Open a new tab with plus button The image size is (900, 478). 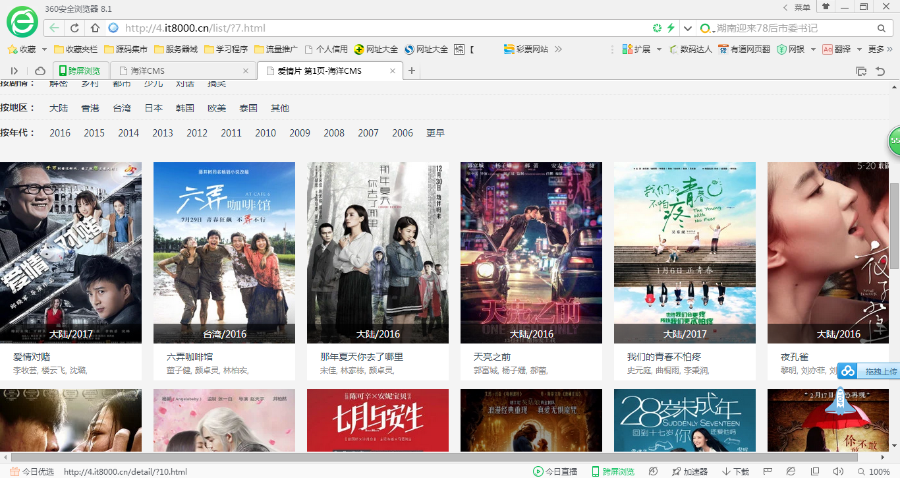point(412,71)
